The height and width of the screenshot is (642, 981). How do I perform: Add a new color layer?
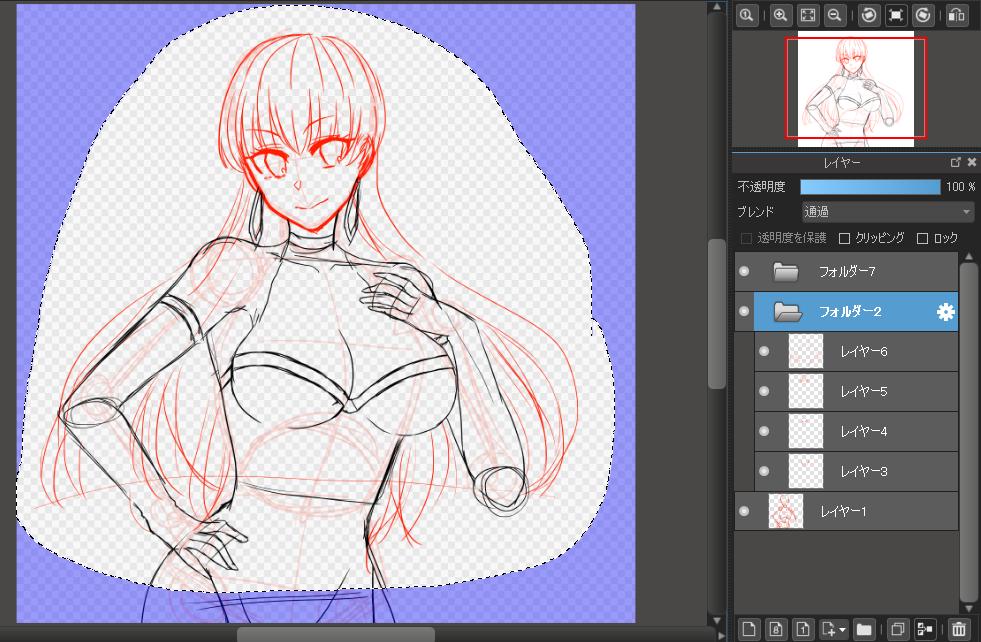(x=748, y=628)
